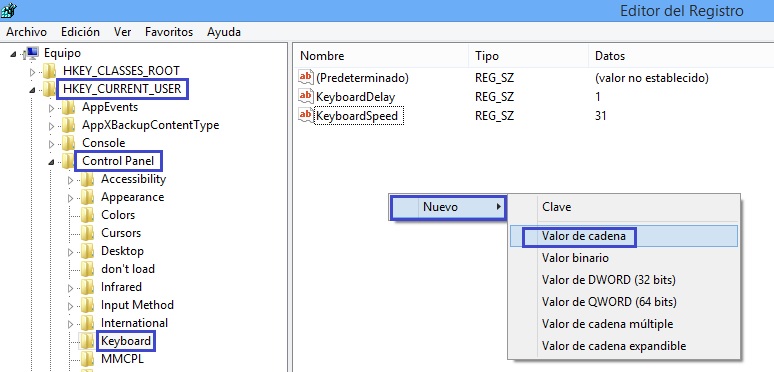Select the Control Panel key label

point(118,161)
